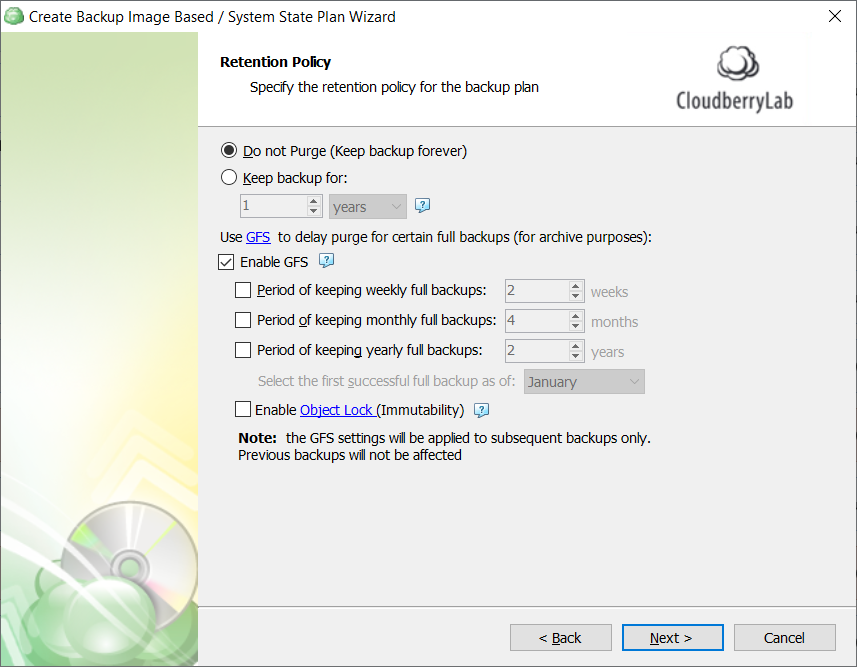Uncheck the Enable GFS checkbox

pos(226,262)
